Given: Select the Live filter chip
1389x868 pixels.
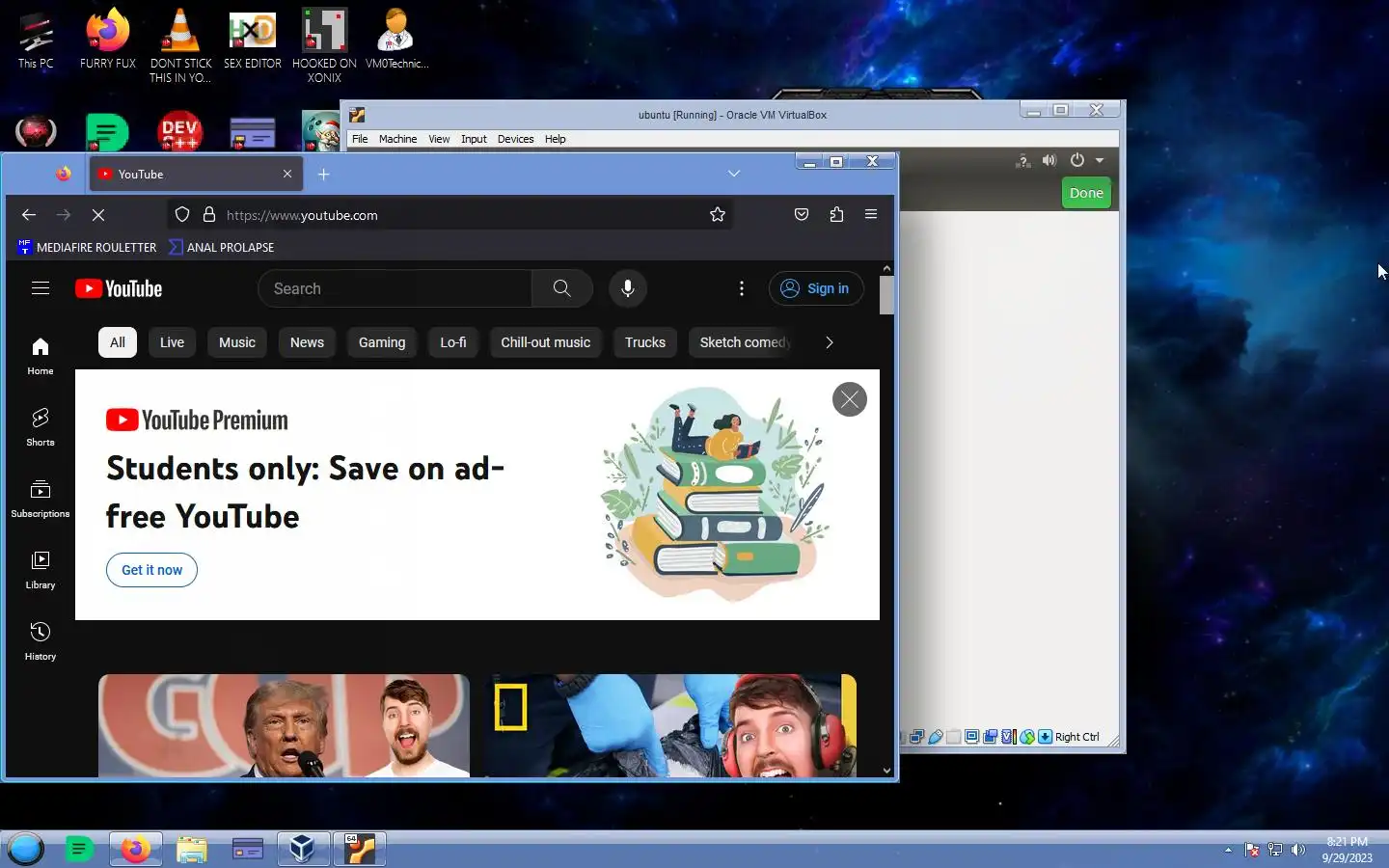Looking at the screenshot, I should pos(172,342).
